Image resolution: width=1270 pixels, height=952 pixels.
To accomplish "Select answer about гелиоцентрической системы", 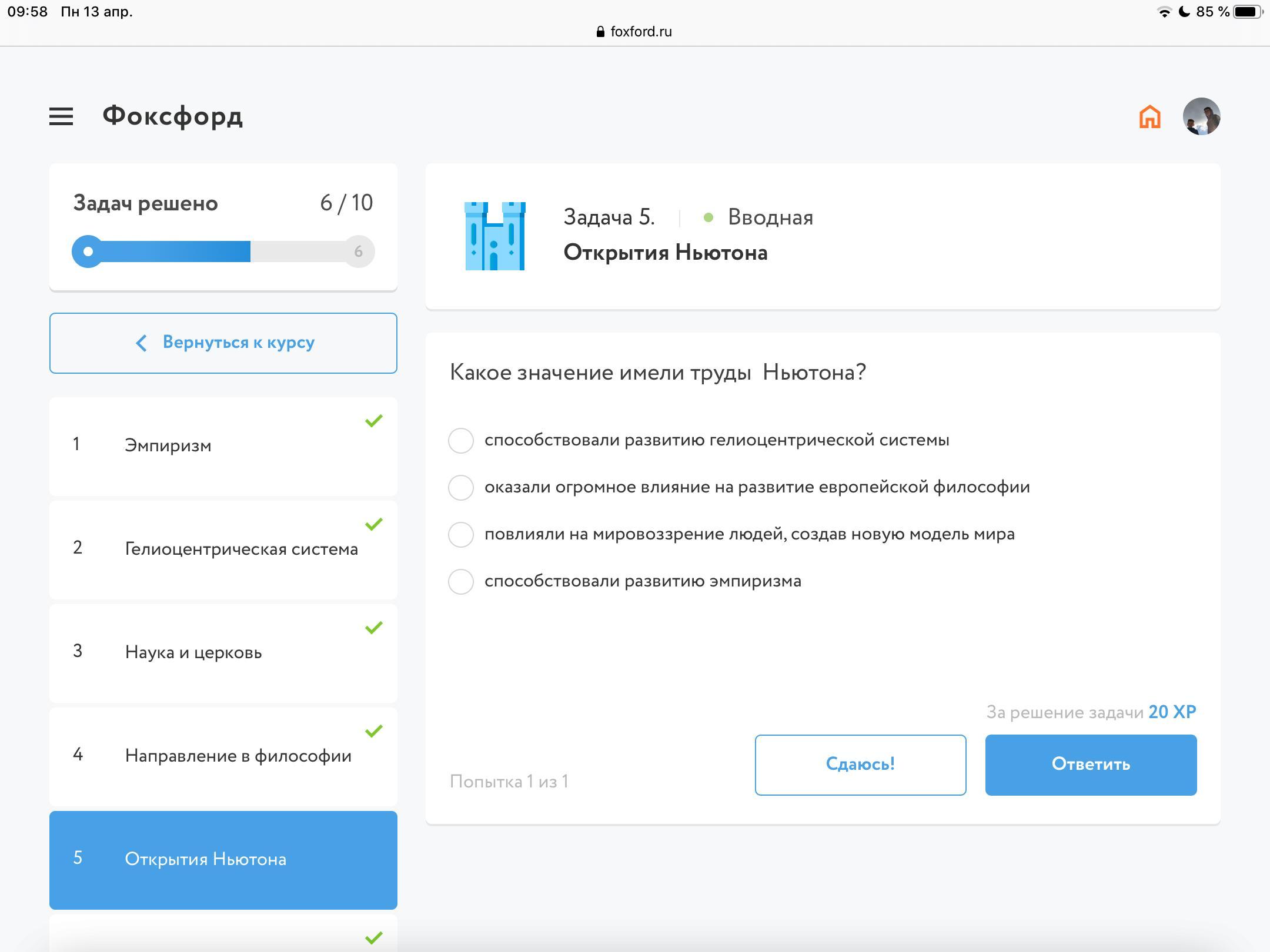I will point(461,440).
